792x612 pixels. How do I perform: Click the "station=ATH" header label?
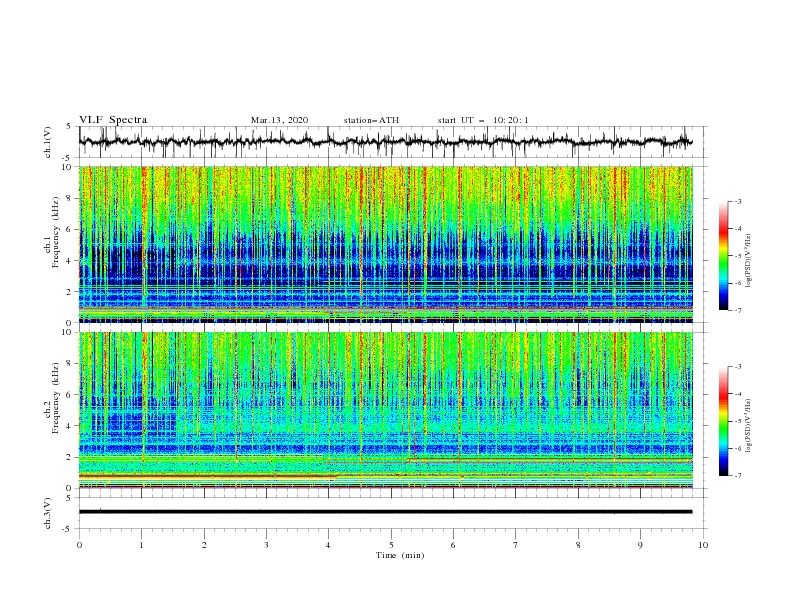pos(371,120)
